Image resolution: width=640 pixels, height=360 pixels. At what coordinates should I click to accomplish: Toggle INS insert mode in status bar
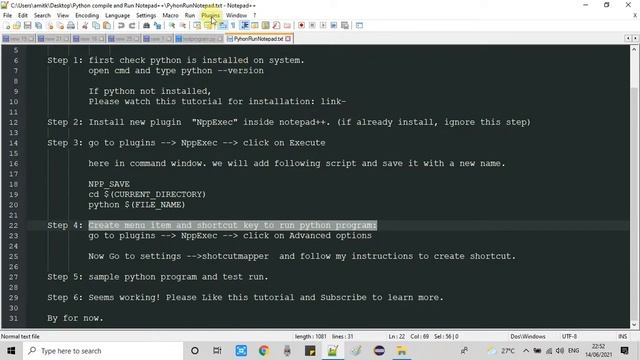[622, 336]
